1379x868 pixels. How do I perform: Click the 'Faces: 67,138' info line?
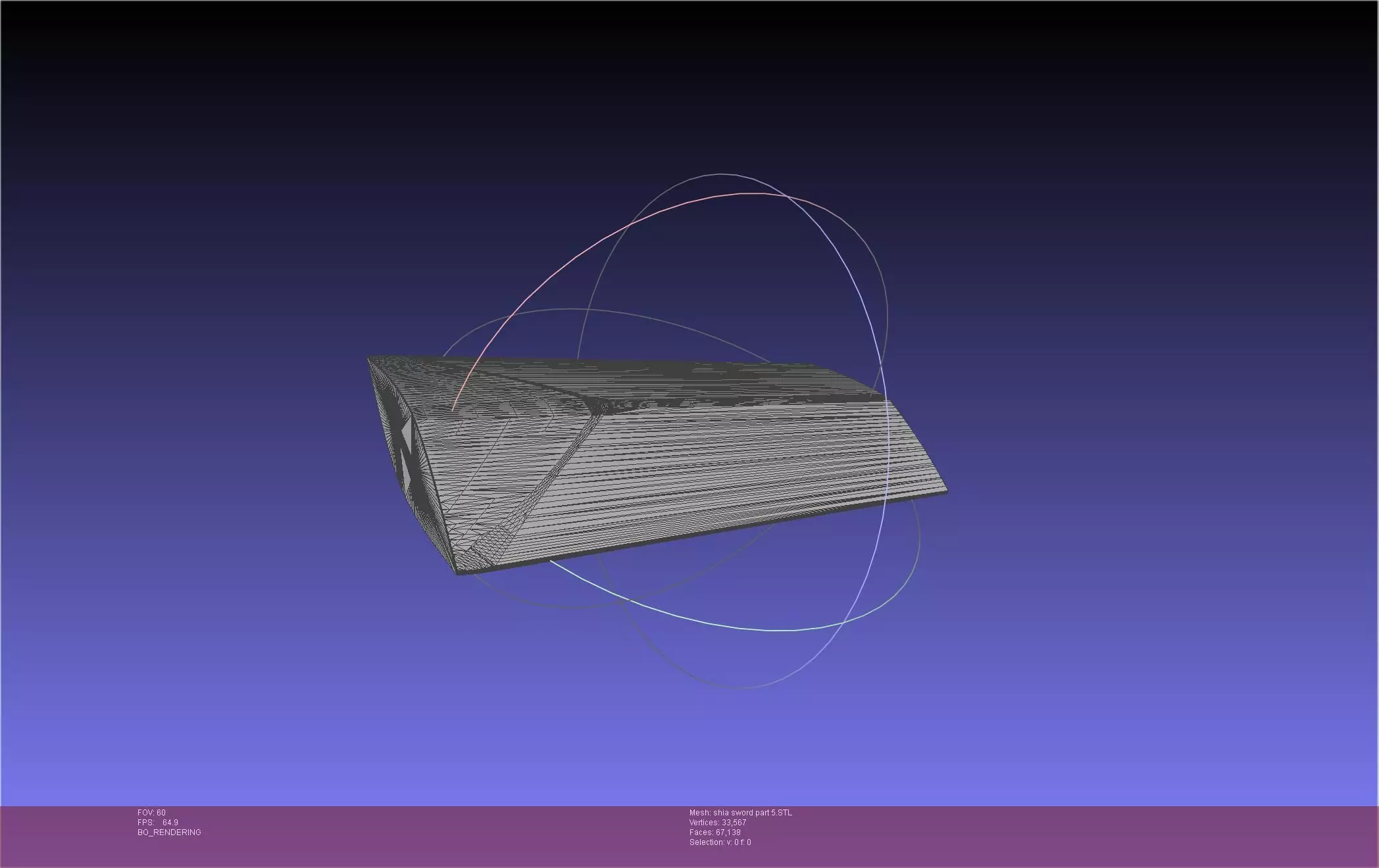[x=715, y=832]
